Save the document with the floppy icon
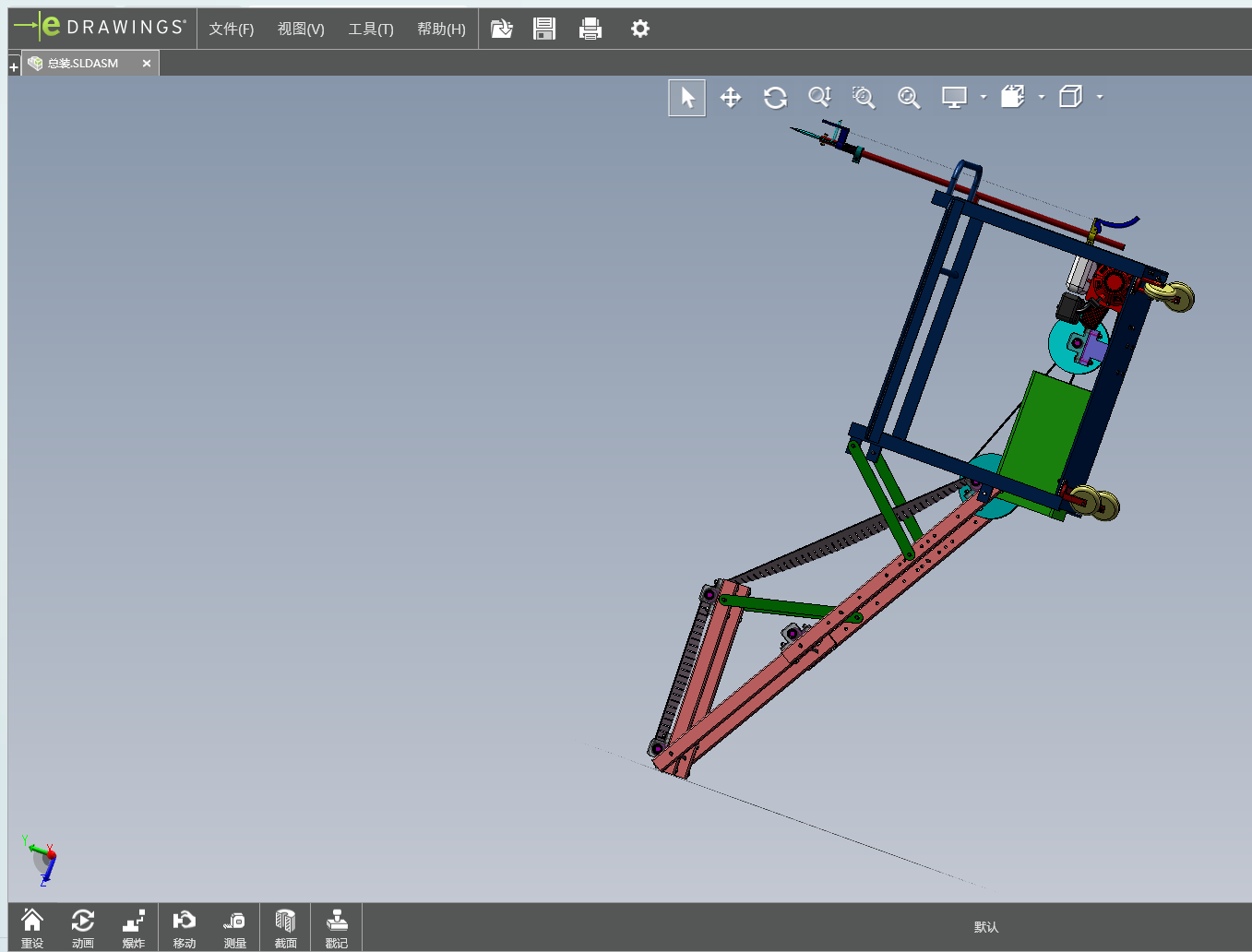 point(544,29)
